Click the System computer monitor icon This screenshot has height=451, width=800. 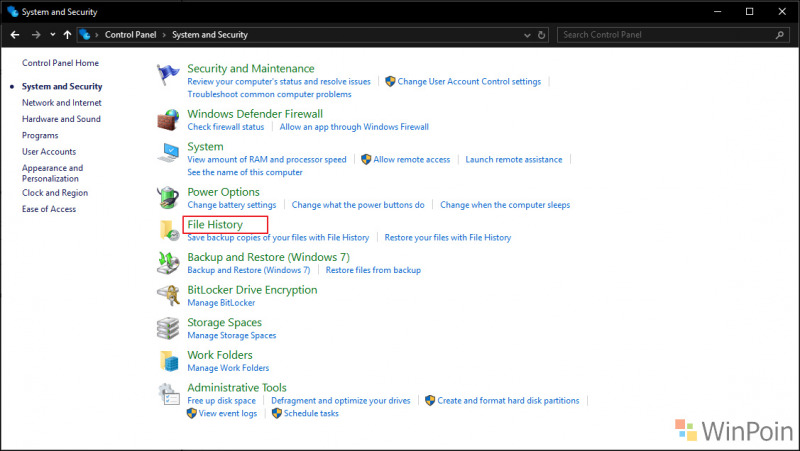pos(168,153)
